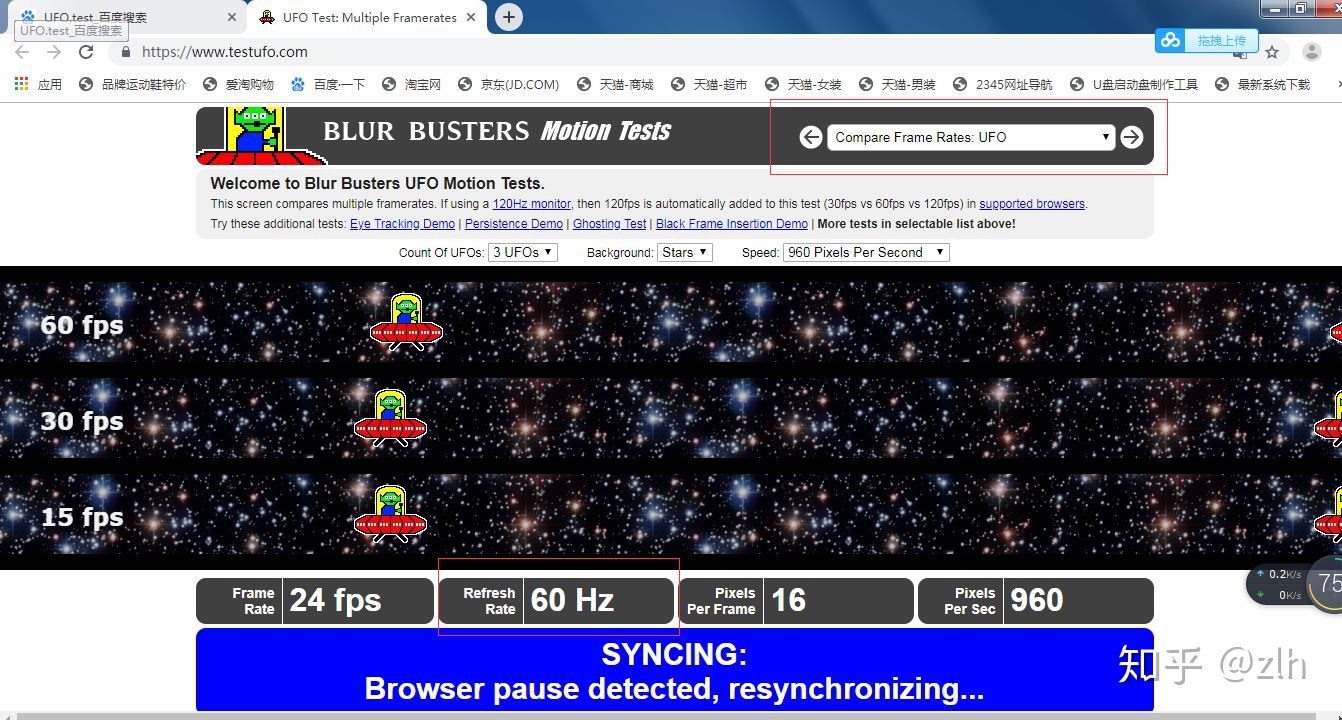The height and width of the screenshot is (720, 1342).
Task: Open the Eye Tracking Demo link
Action: pyautogui.click(x=402, y=224)
